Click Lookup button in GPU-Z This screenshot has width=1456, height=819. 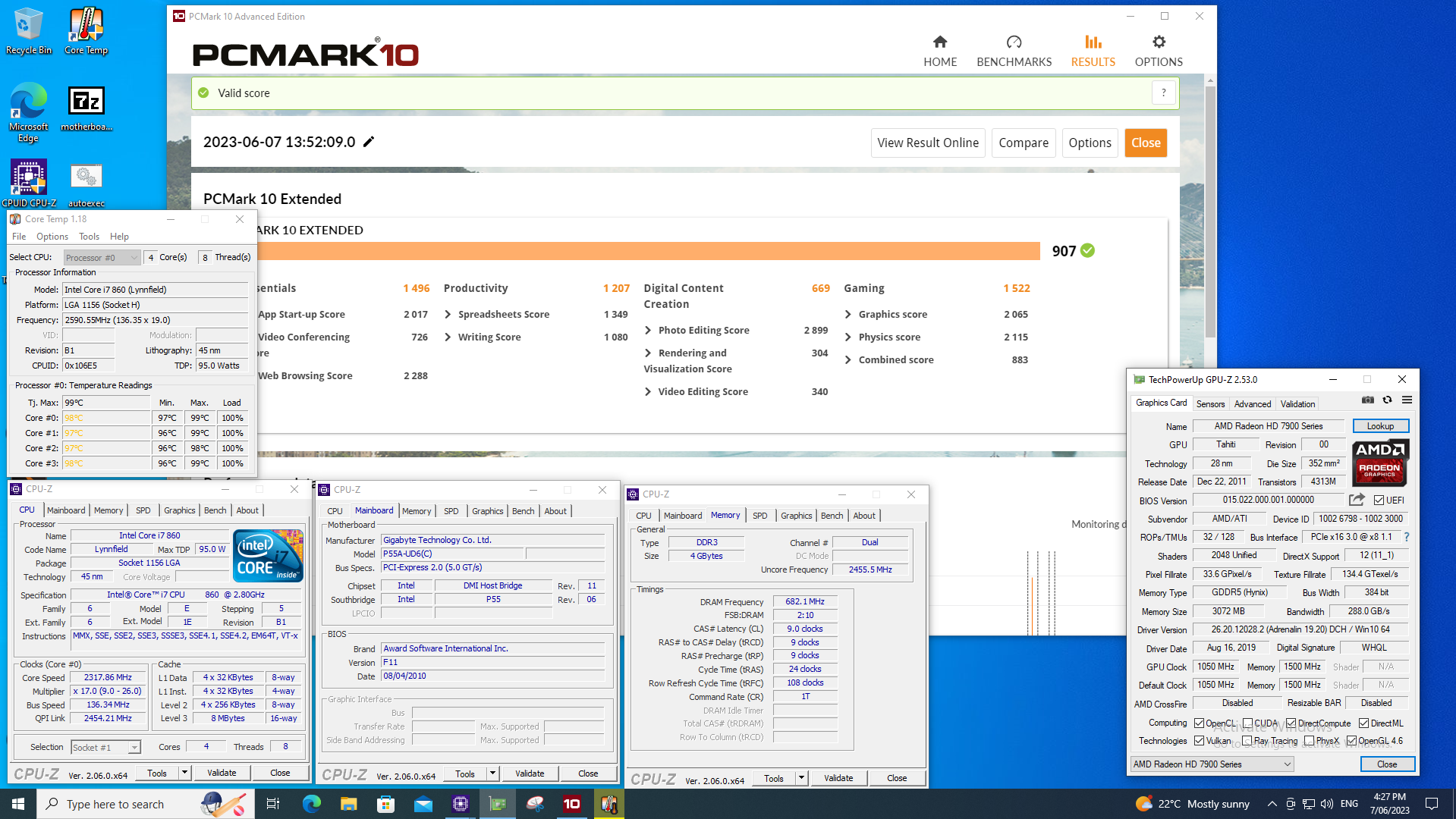coord(1380,426)
